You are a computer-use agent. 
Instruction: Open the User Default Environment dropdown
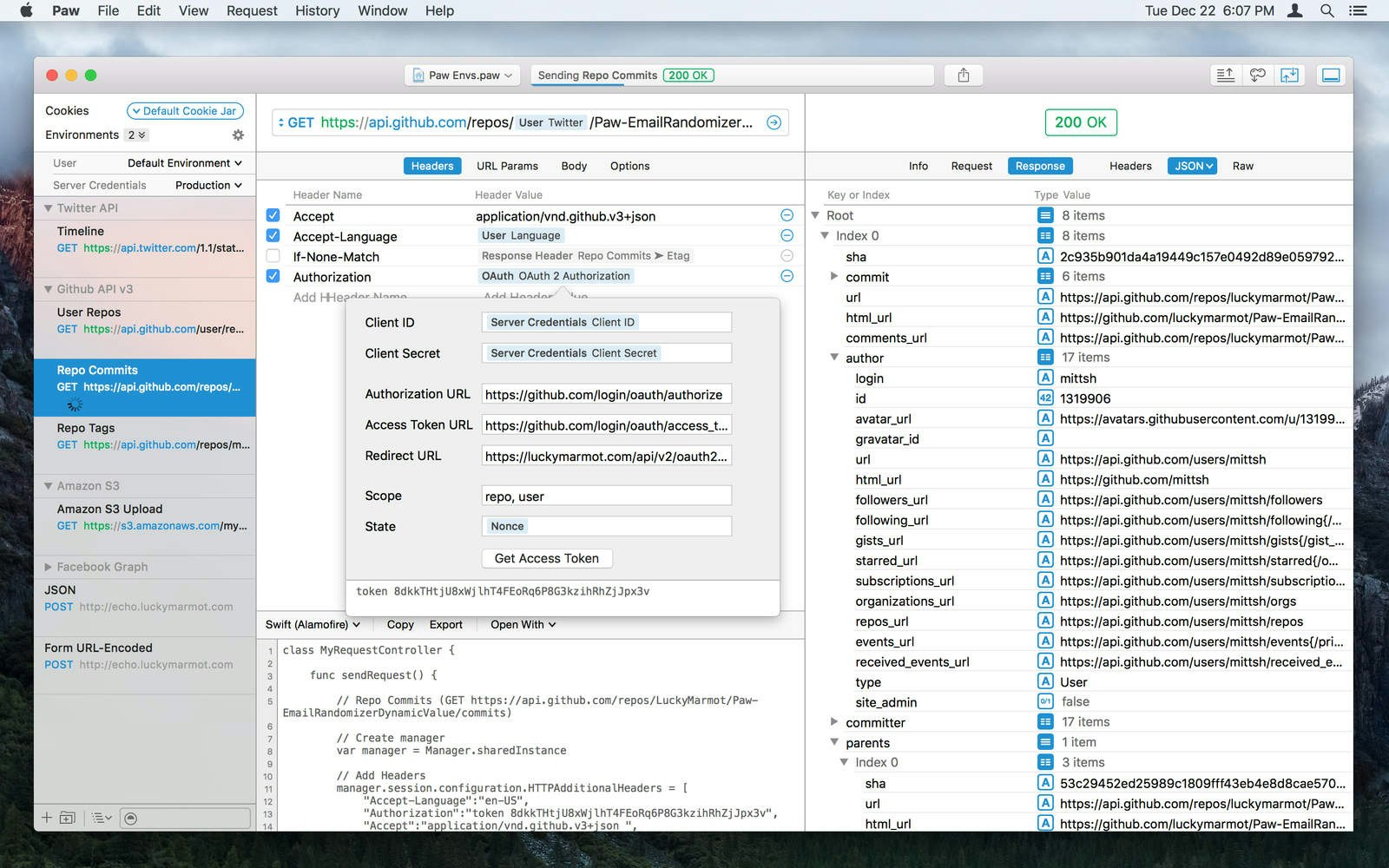point(184,163)
